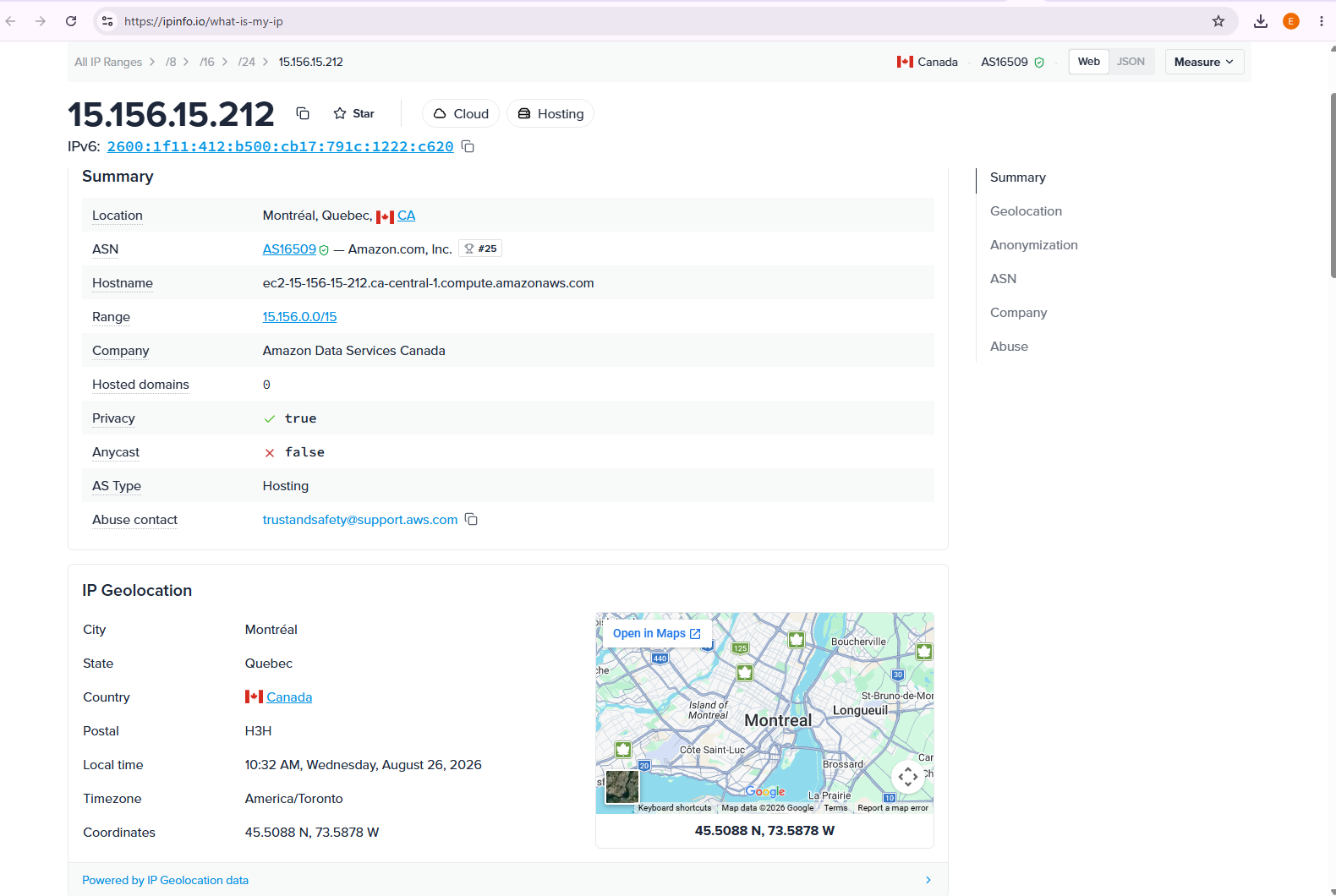
Task: Copy the IP address 15.156.15.212
Action: coord(303,113)
